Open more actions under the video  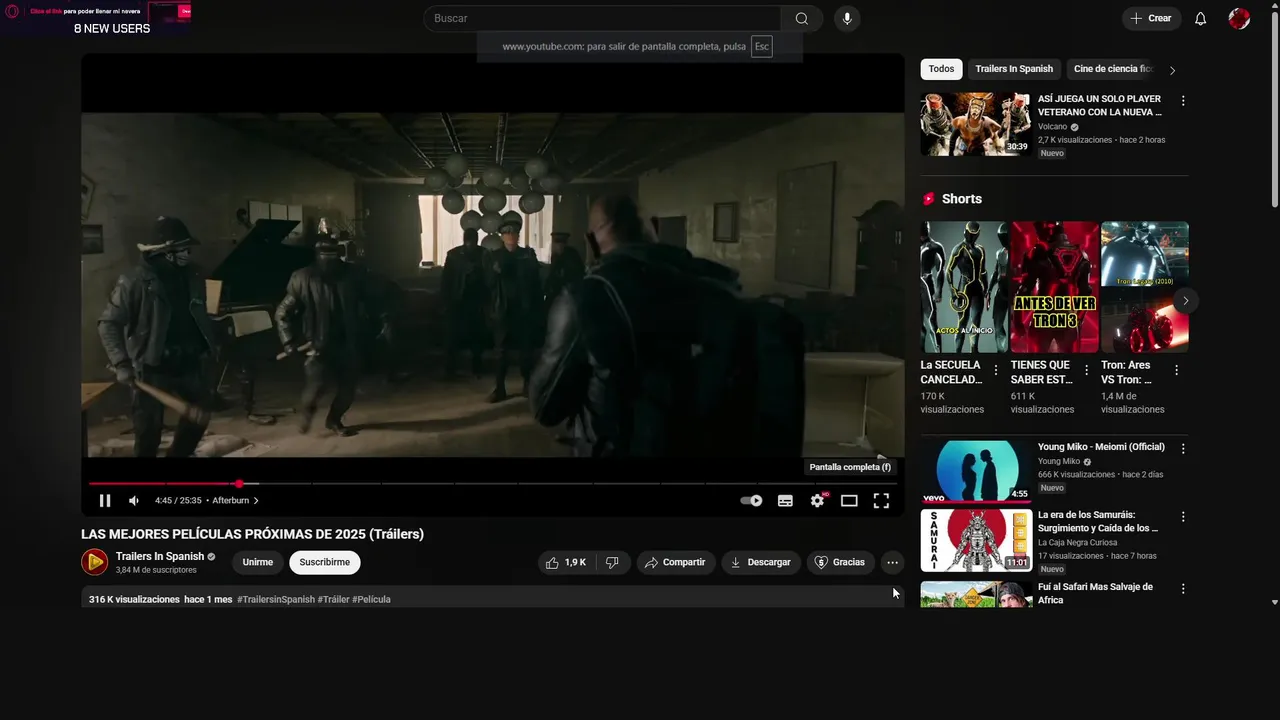point(892,562)
